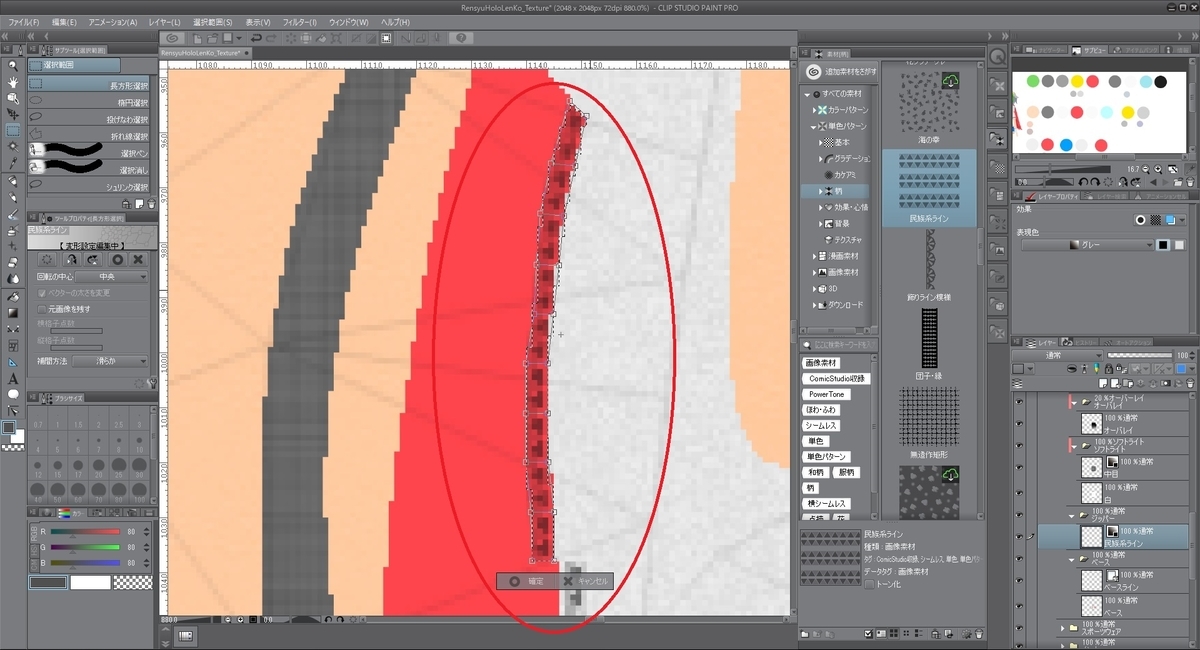1200x650 pixels.
Task: Select the Auto Select wand tool
Action: coord(13,146)
